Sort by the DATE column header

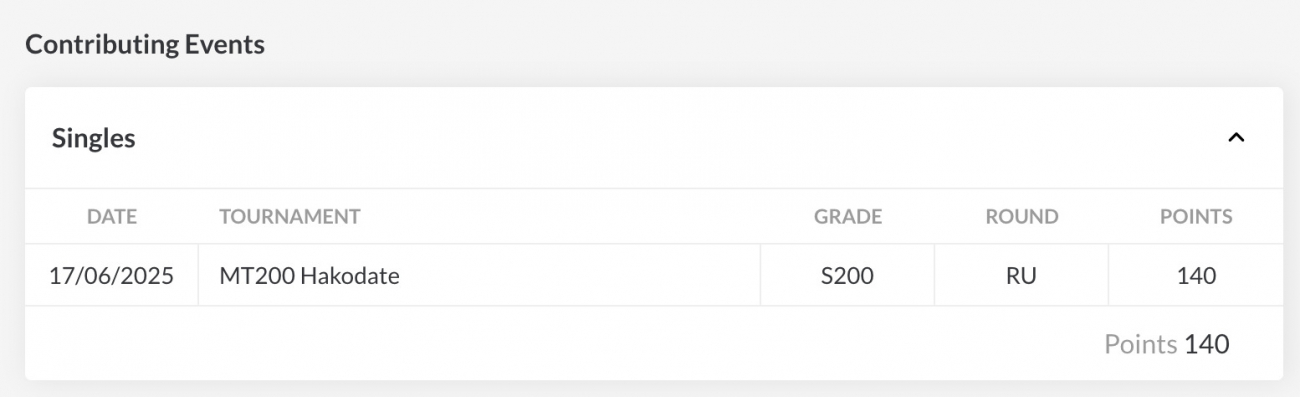pos(112,216)
